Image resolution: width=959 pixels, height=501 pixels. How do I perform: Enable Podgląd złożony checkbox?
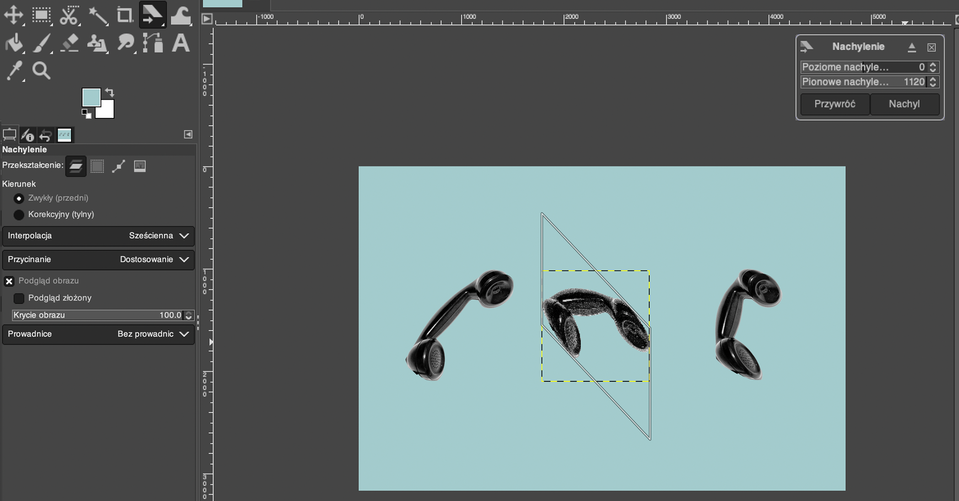click(x=19, y=298)
